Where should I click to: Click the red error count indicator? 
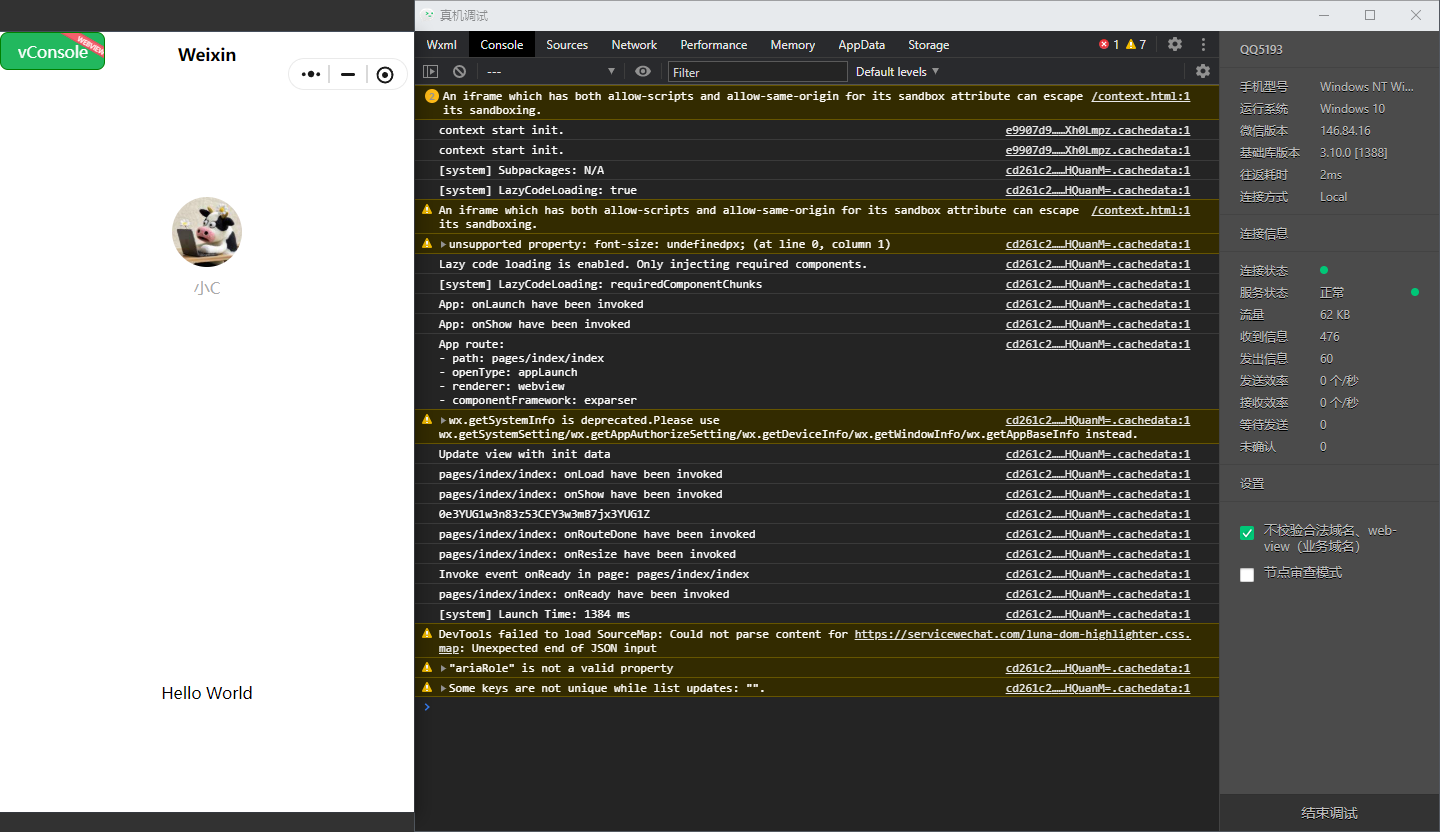click(x=1108, y=45)
